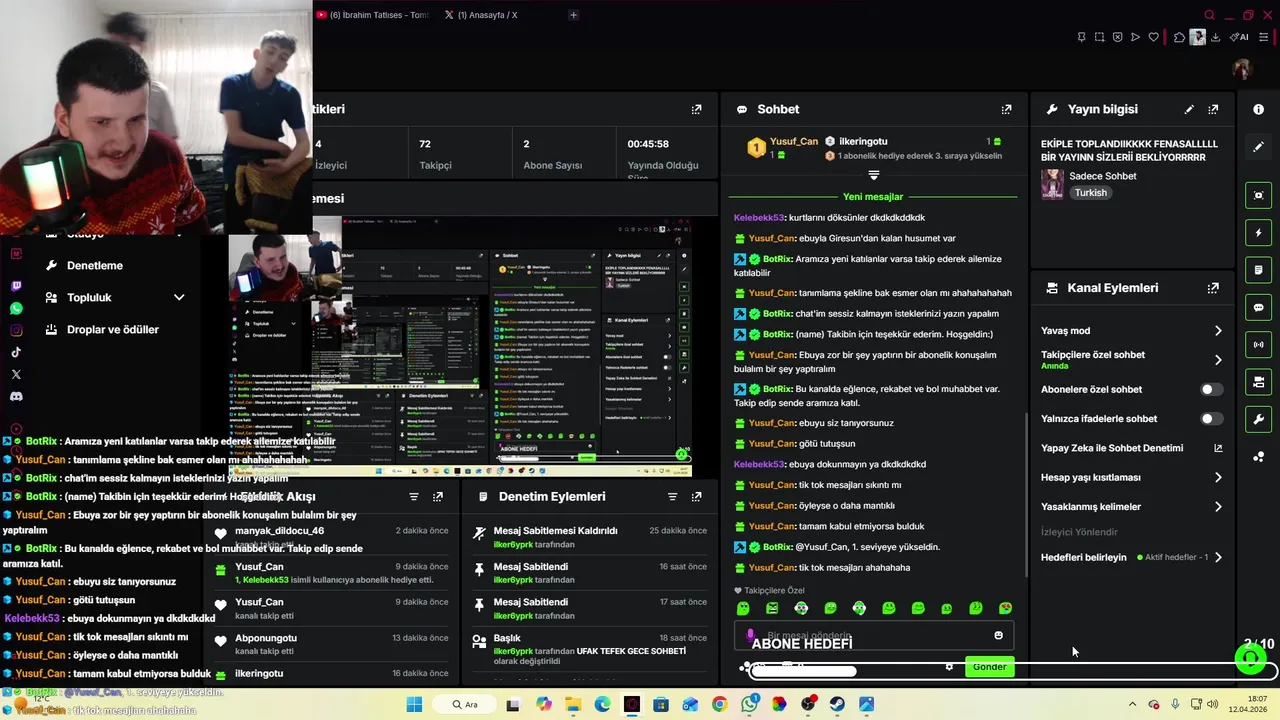1280x720 pixels.
Task: Open Windows Start menu
Action: click(x=414, y=704)
